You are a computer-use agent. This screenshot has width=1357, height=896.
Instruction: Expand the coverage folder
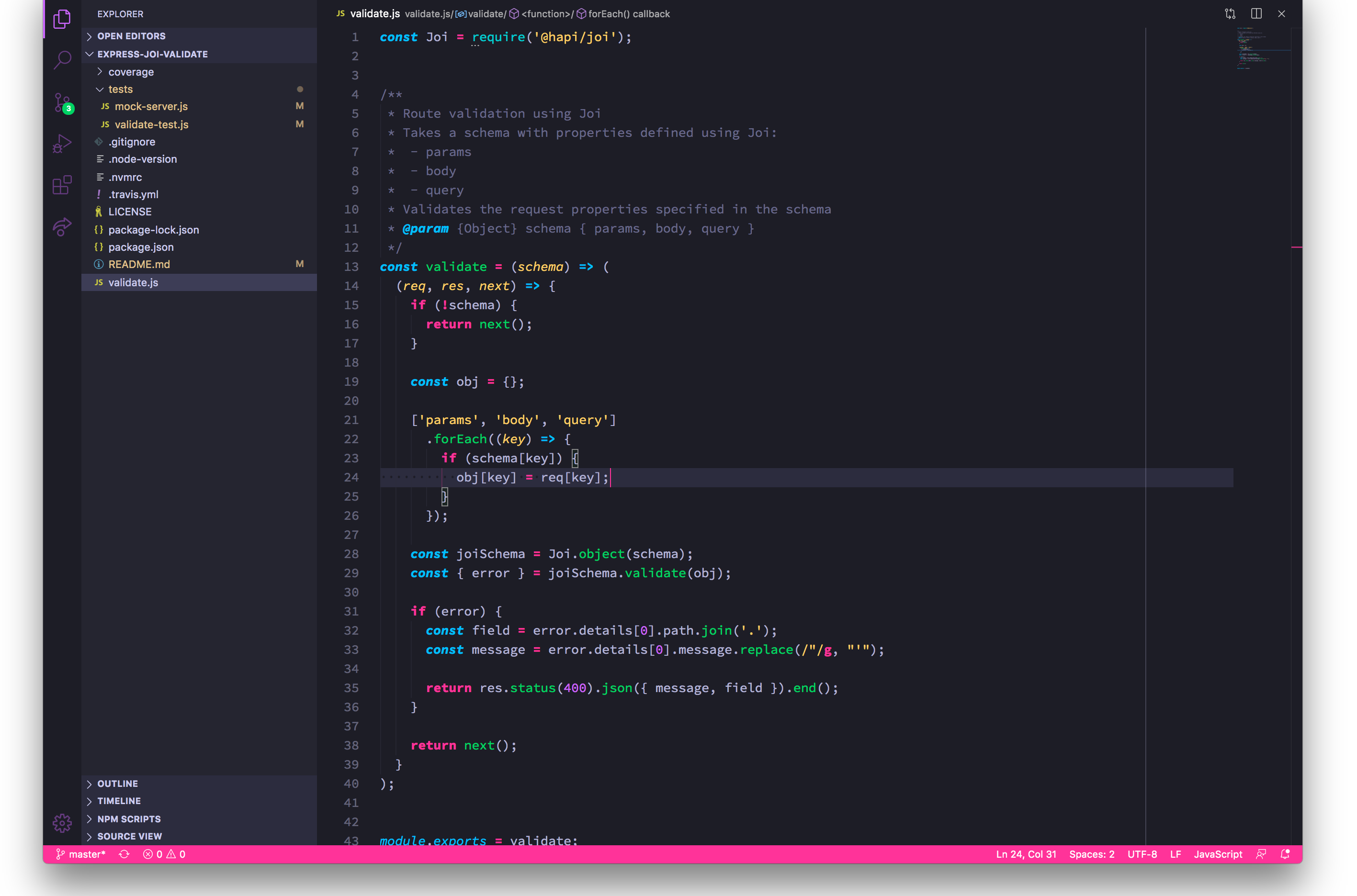point(131,72)
